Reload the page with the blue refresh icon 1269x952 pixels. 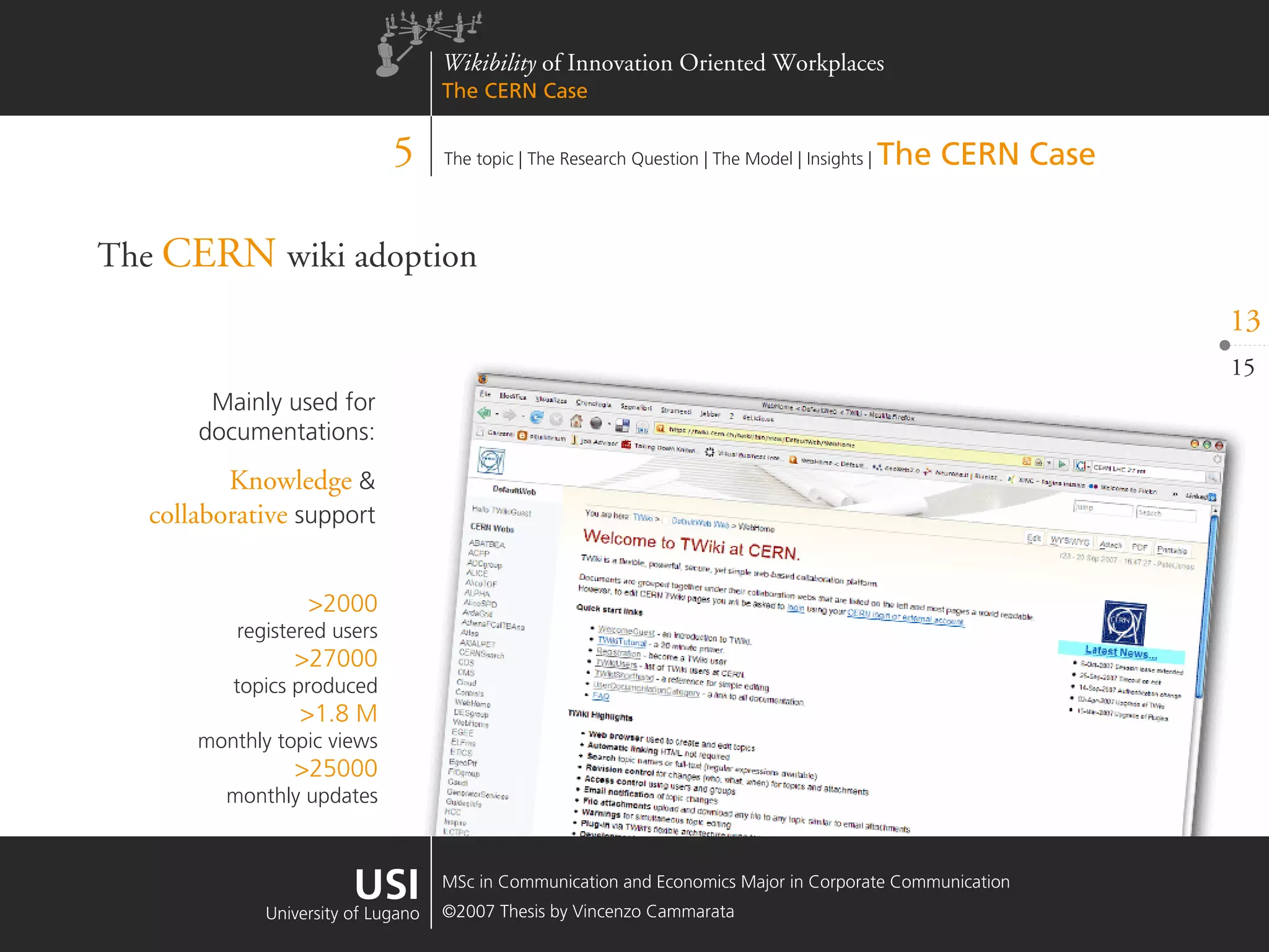537,417
